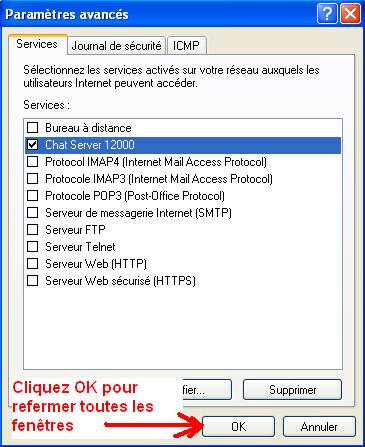
Task: Check the Protocole IMAP3 service box
Action: click(x=32, y=178)
